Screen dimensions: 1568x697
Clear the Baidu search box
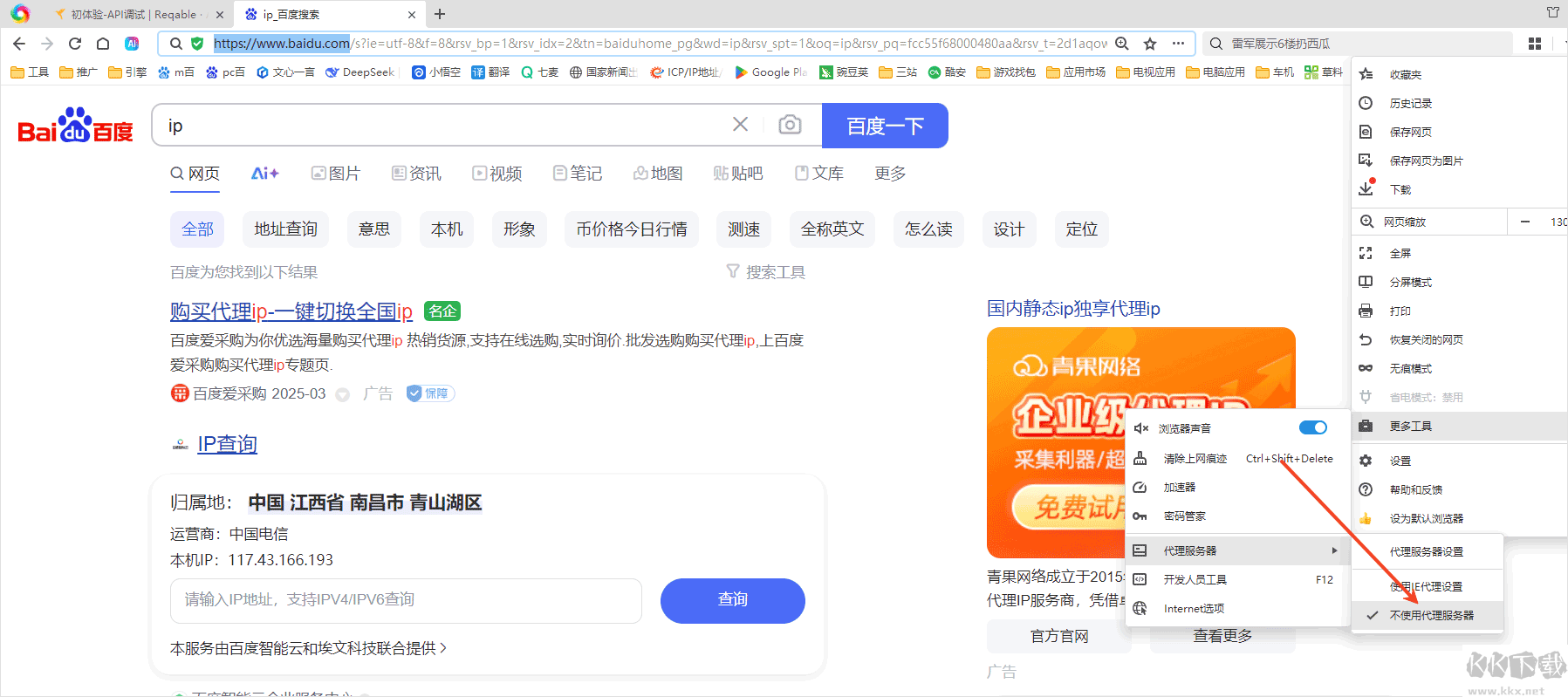click(x=740, y=125)
